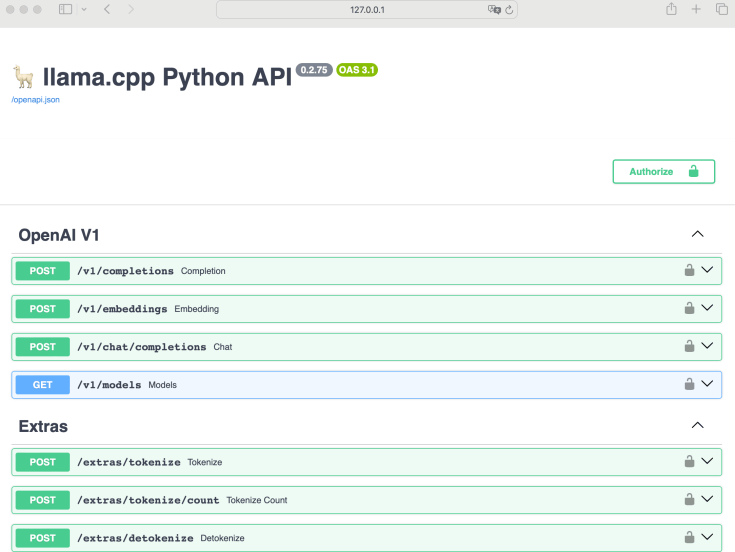Open a new tab with plus icon

[696, 9]
